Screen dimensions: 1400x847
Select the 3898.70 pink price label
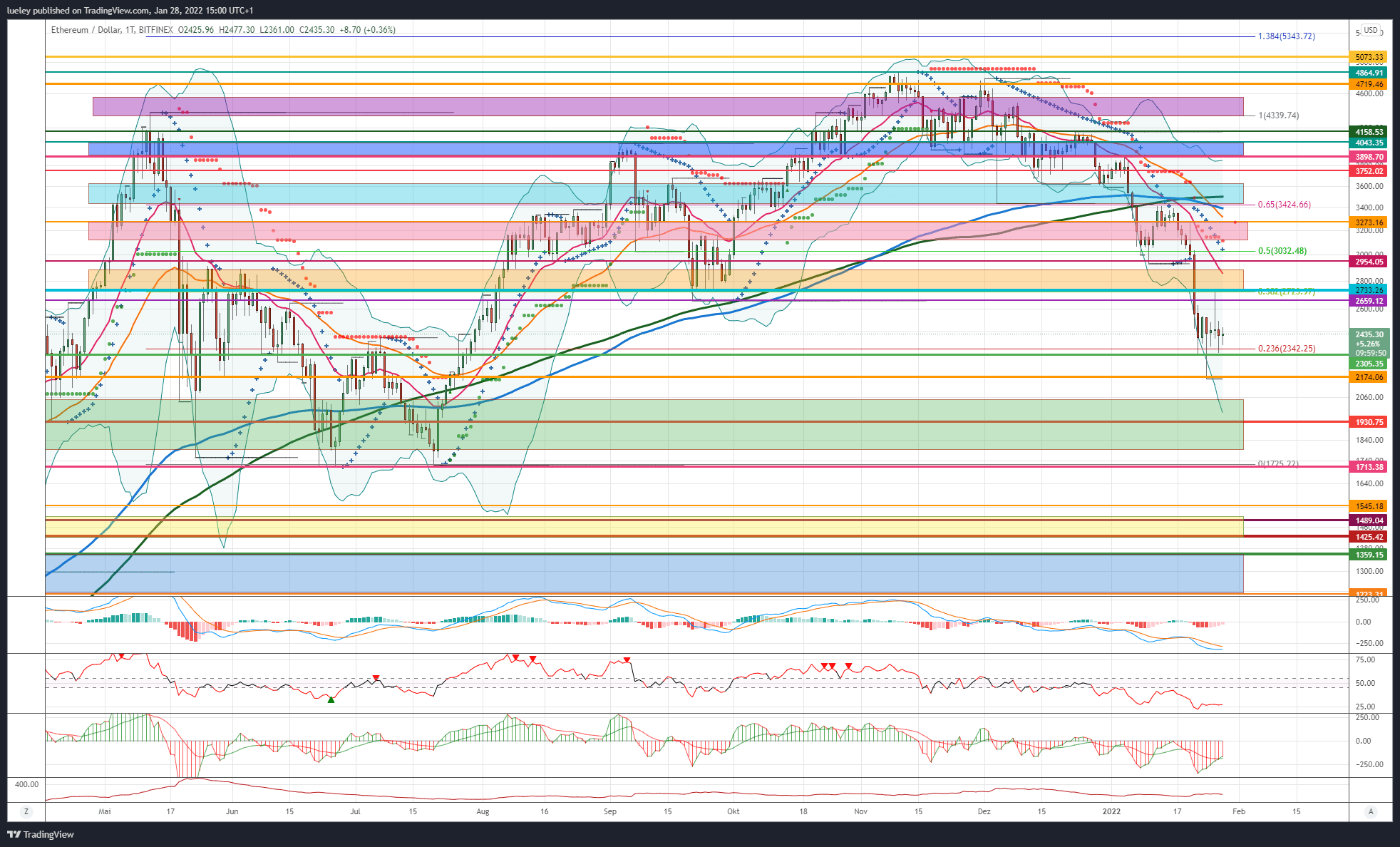click(x=1369, y=157)
